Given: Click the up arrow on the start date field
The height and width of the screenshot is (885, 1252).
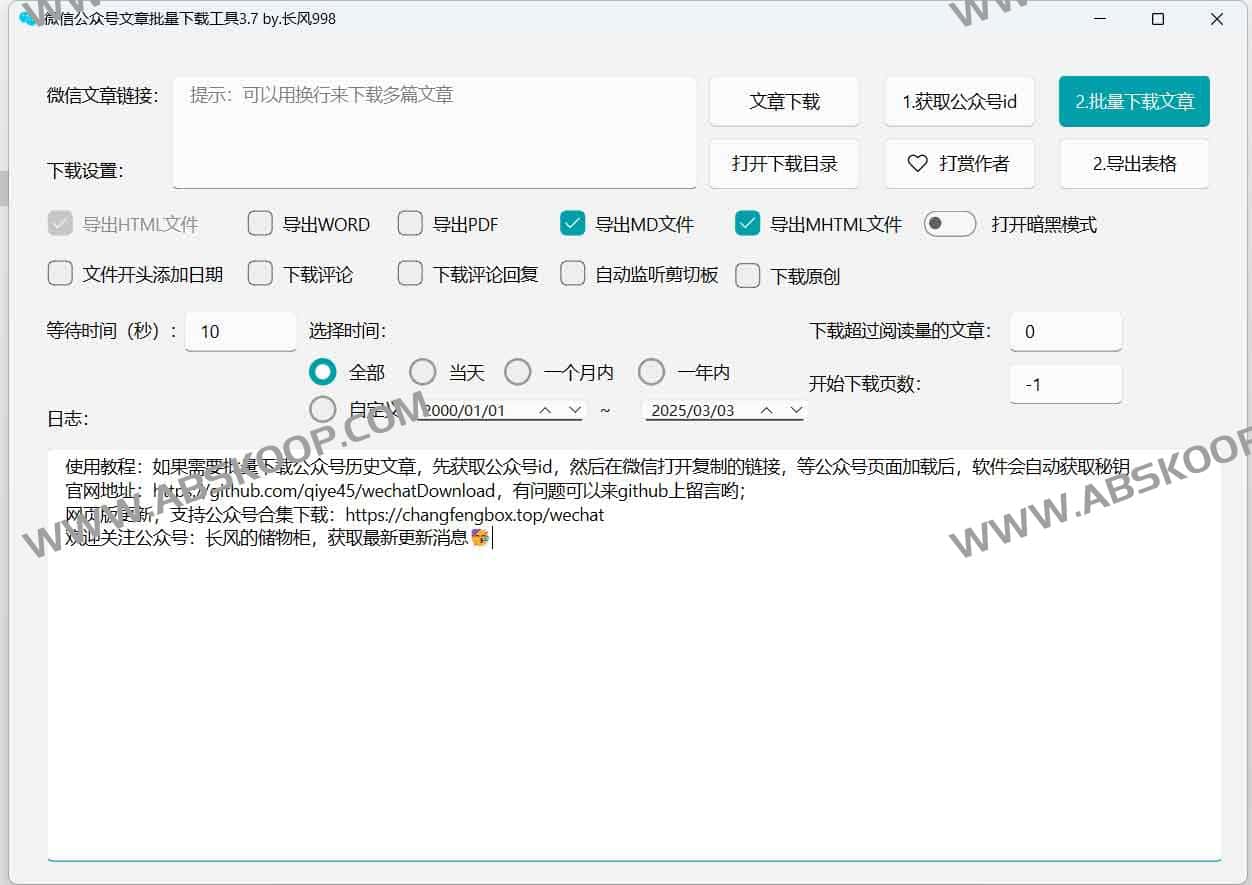Looking at the screenshot, I should tap(545, 410).
